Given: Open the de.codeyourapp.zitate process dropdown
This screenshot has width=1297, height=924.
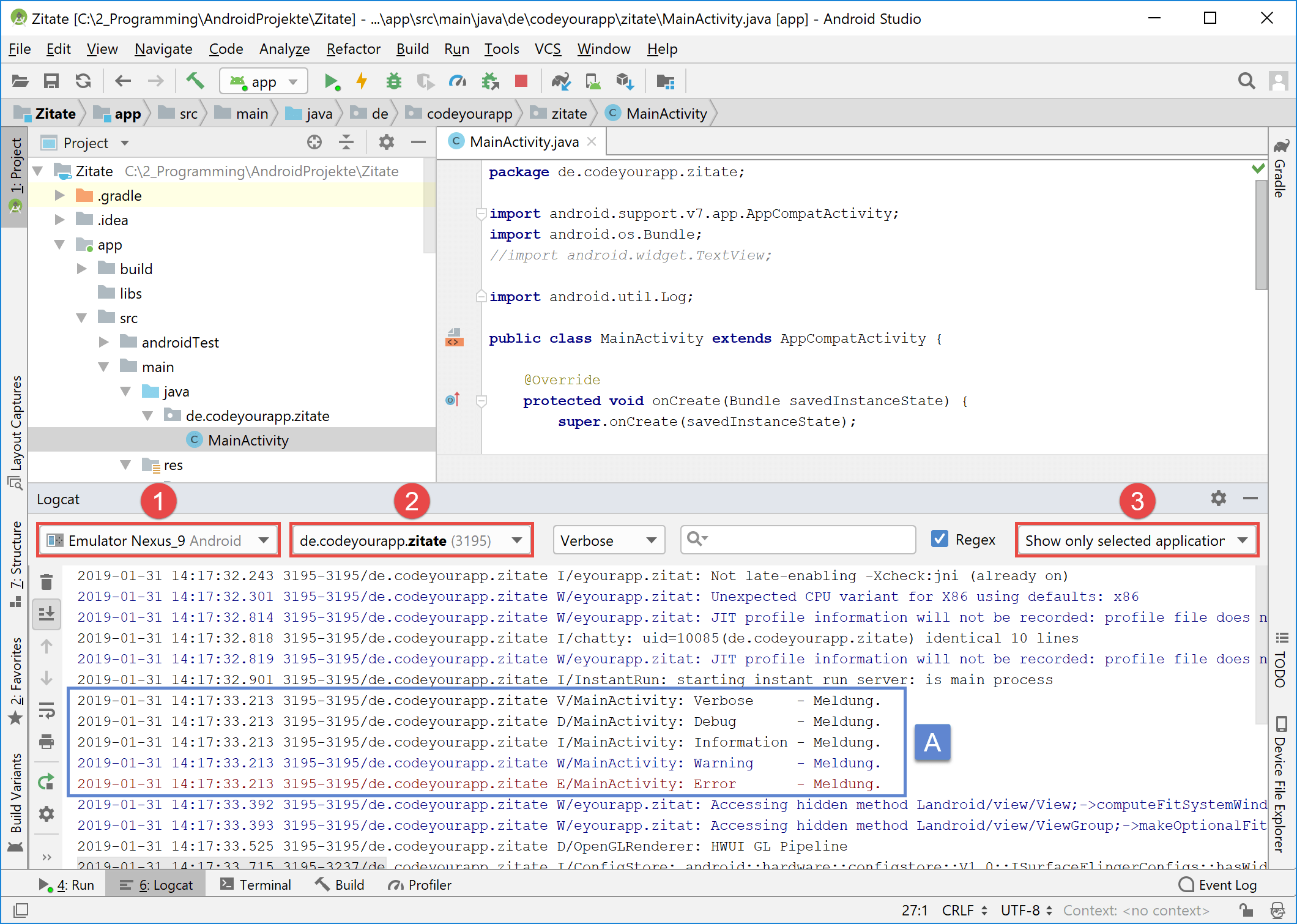Looking at the screenshot, I should click(x=412, y=540).
